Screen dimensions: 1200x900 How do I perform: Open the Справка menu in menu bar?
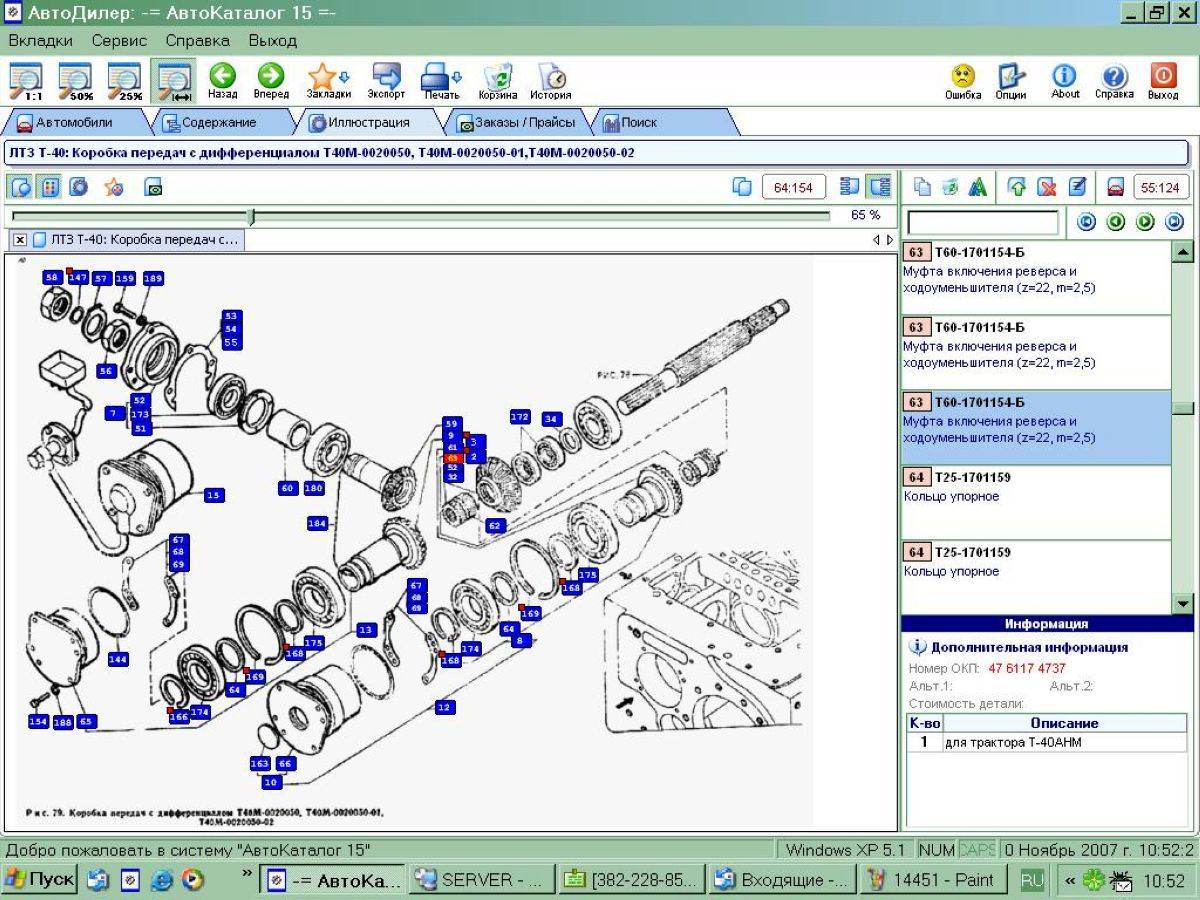[x=197, y=41]
